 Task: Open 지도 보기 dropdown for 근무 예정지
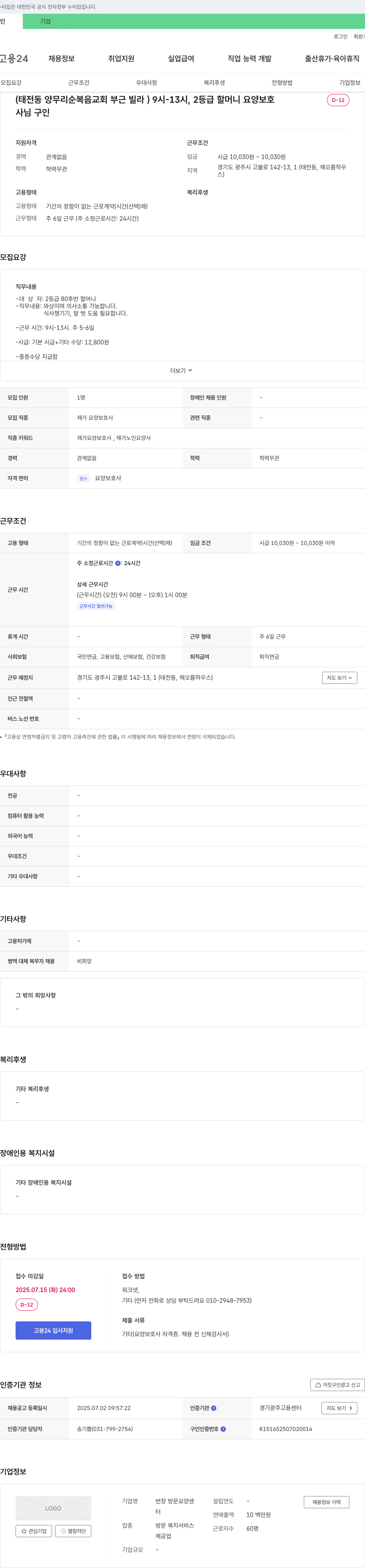[340, 677]
